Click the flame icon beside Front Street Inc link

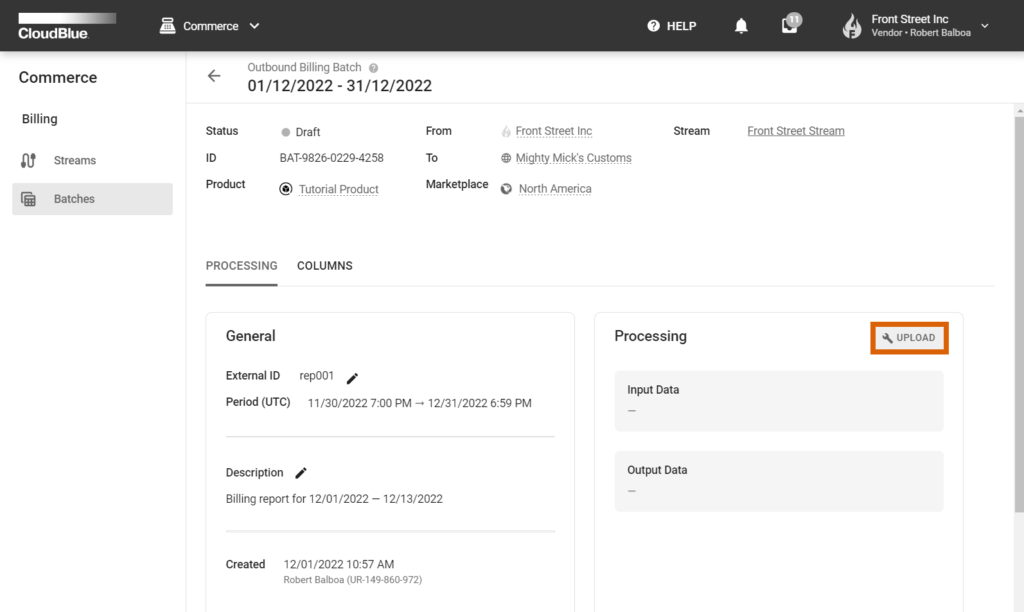point(506,132)
